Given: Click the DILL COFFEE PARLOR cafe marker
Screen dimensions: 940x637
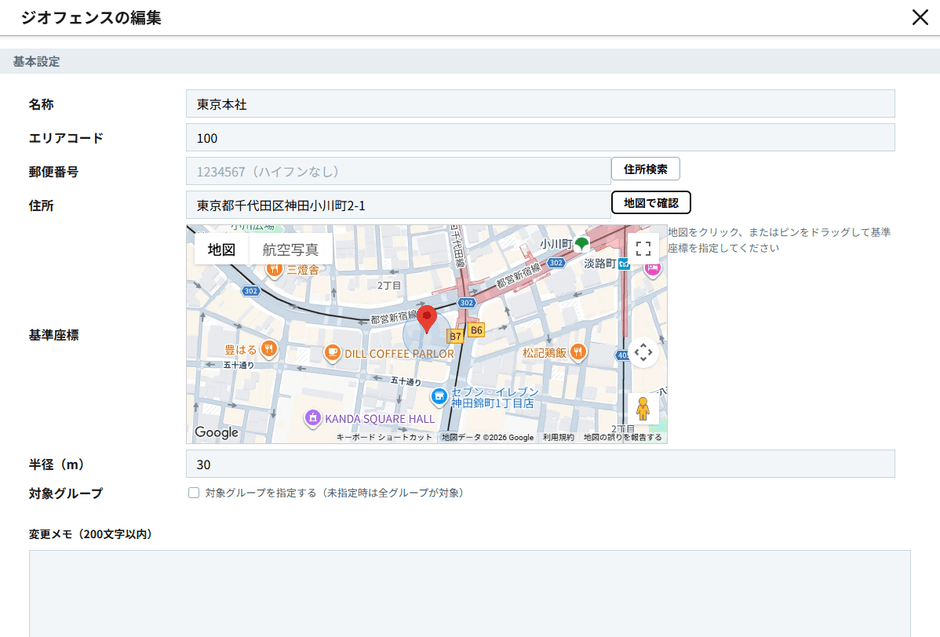Looking at the screenshot, I should coord(332,353).
